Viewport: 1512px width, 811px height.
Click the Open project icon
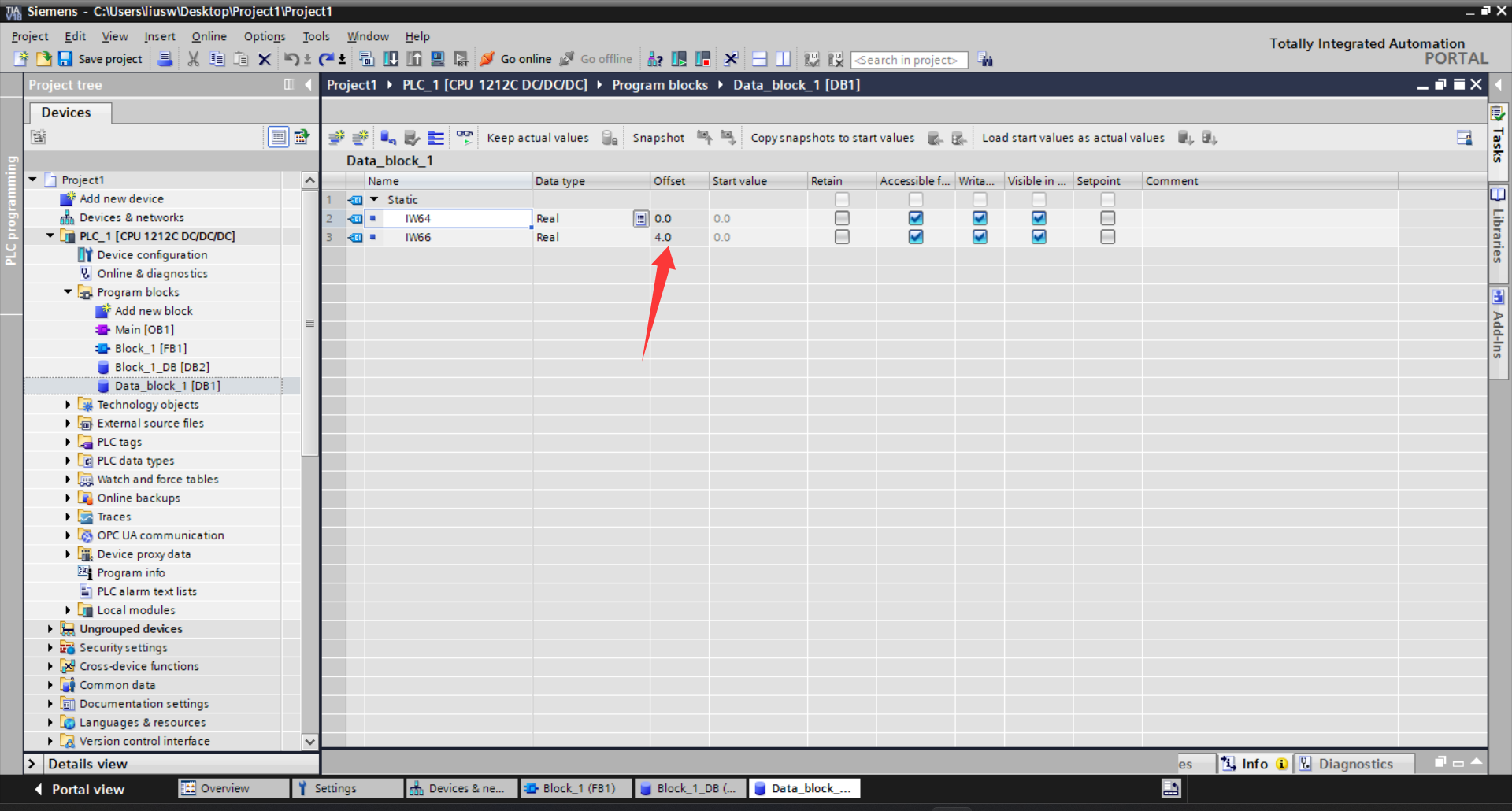(x=43, y=59)
